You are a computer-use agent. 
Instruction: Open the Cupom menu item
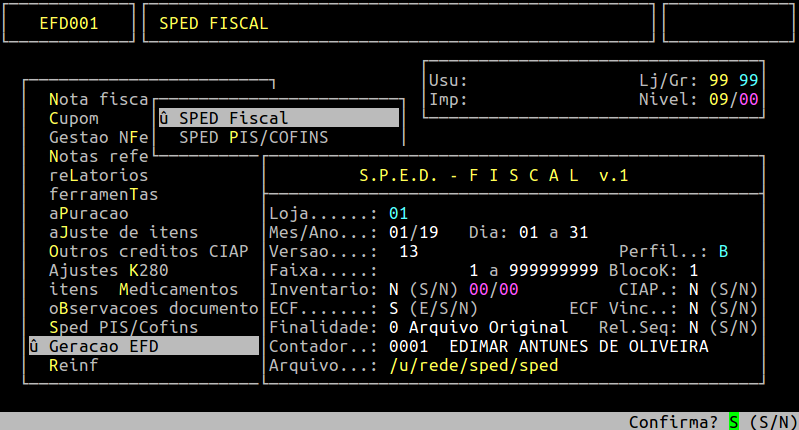tap(74, 118)
